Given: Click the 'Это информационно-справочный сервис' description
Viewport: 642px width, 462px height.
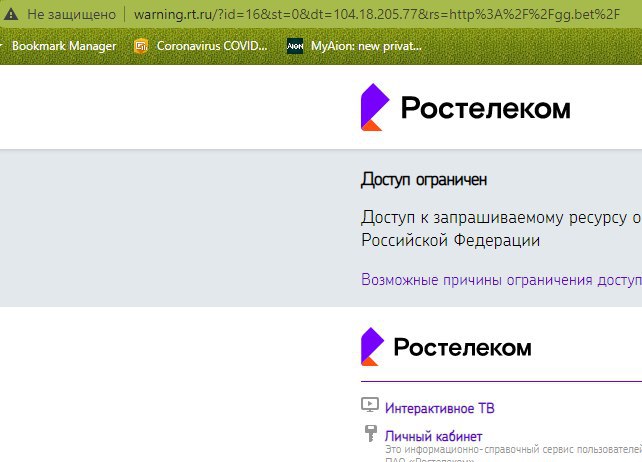Looking at the screenshot, I should coord(513,450).
